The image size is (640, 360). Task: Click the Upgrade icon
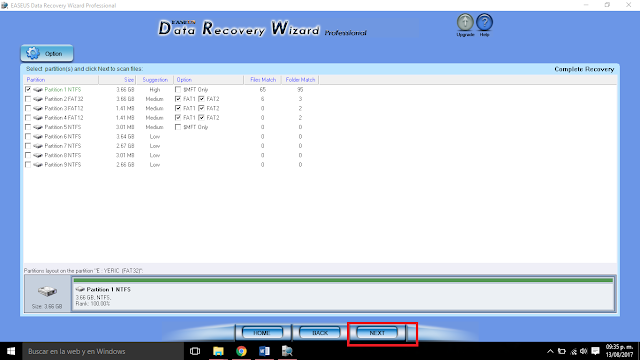(x=465, y=23)
